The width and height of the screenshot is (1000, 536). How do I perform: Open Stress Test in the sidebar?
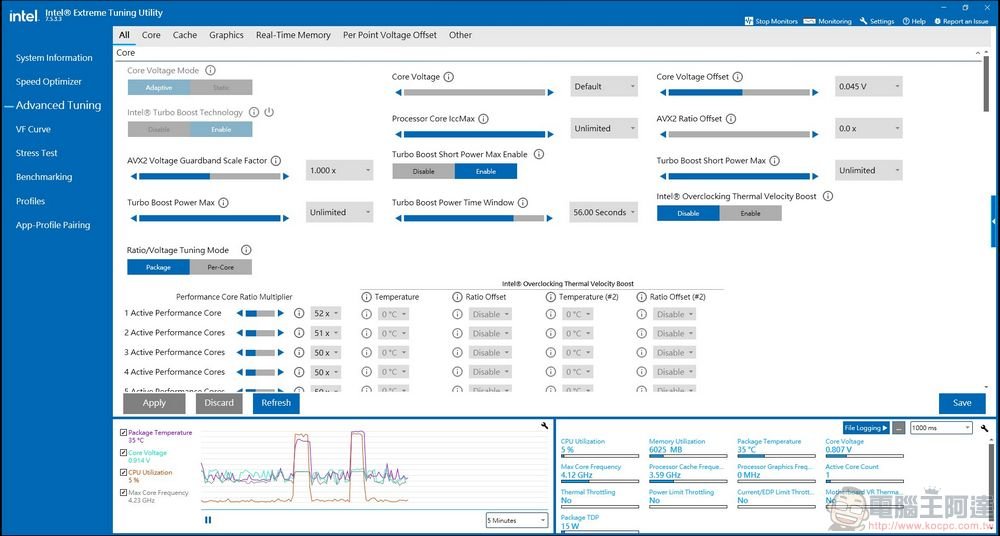pos(37,153)
